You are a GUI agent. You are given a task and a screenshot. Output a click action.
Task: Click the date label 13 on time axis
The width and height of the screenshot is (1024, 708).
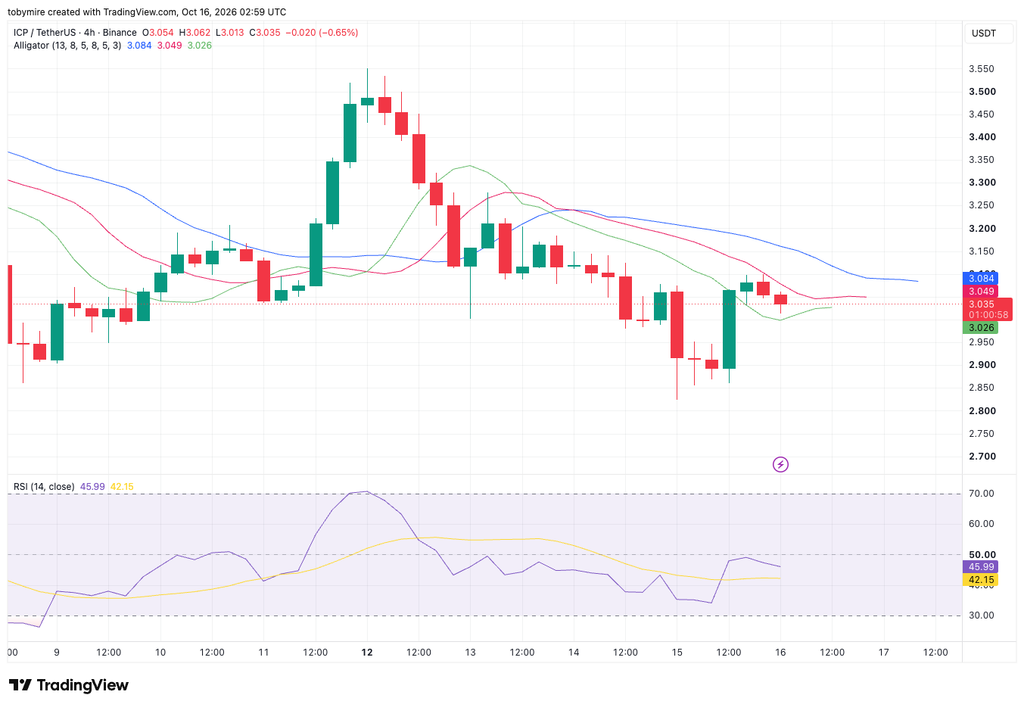pos(470,652)
